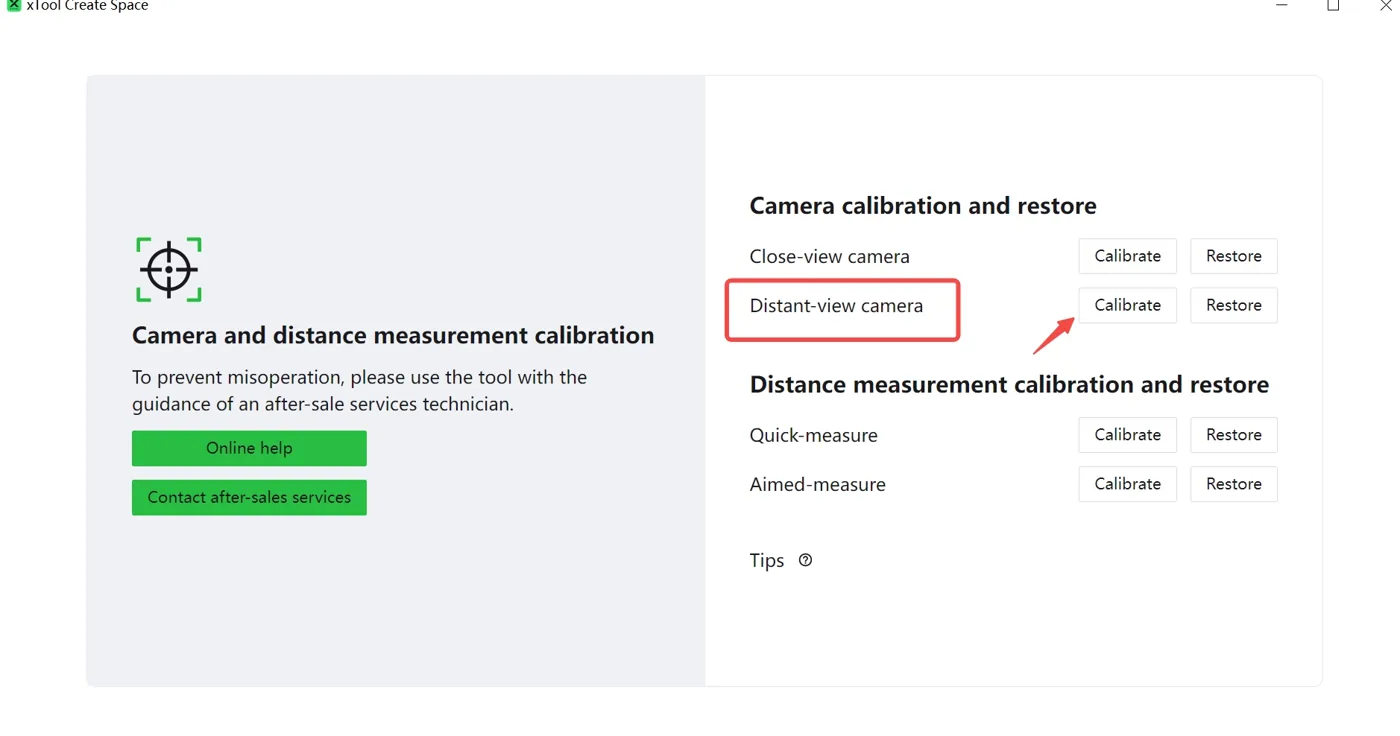Click the Tips question mark icon

coord(805,560)
